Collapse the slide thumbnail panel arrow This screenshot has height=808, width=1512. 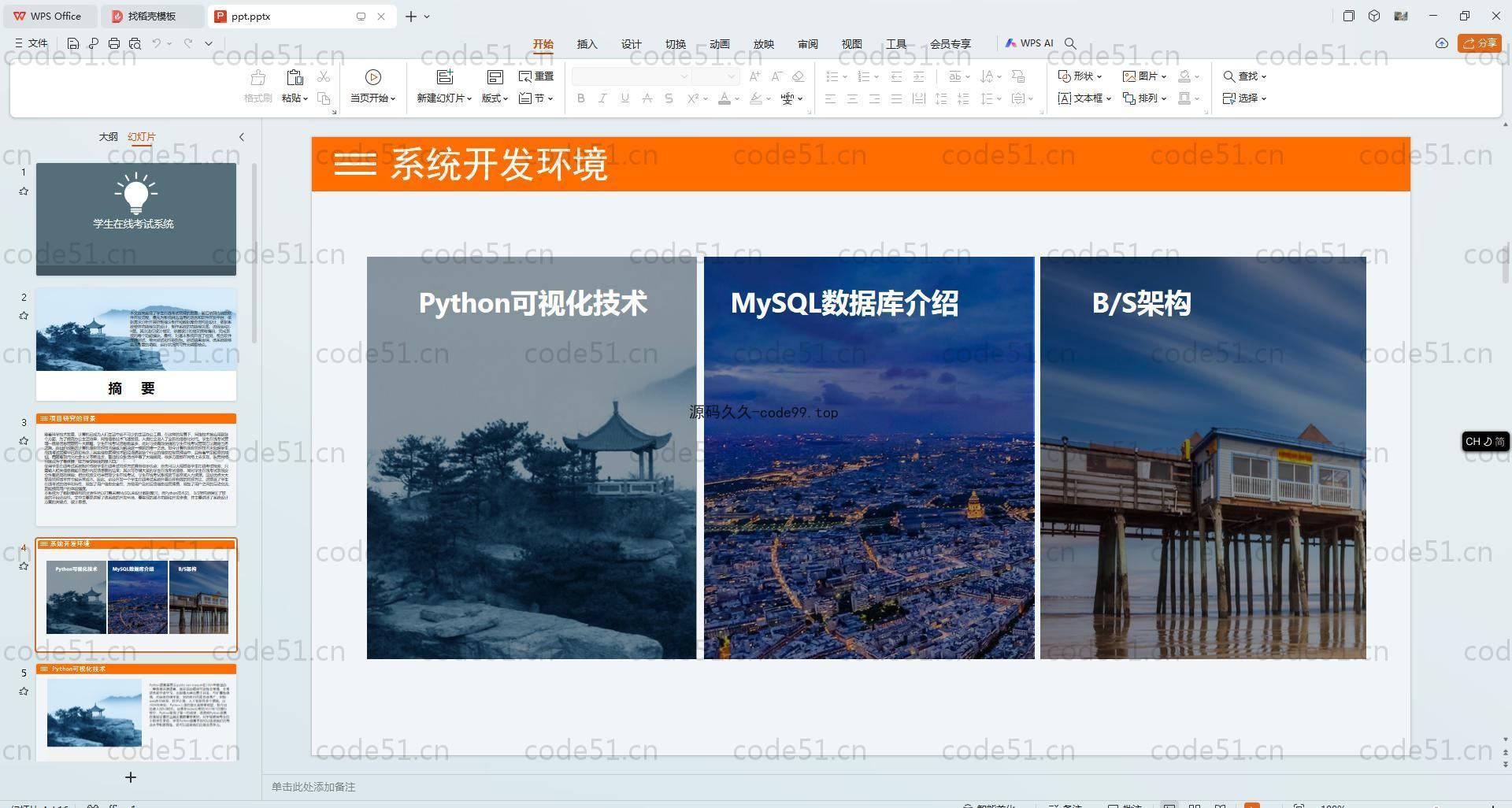(x=242, y=137)
